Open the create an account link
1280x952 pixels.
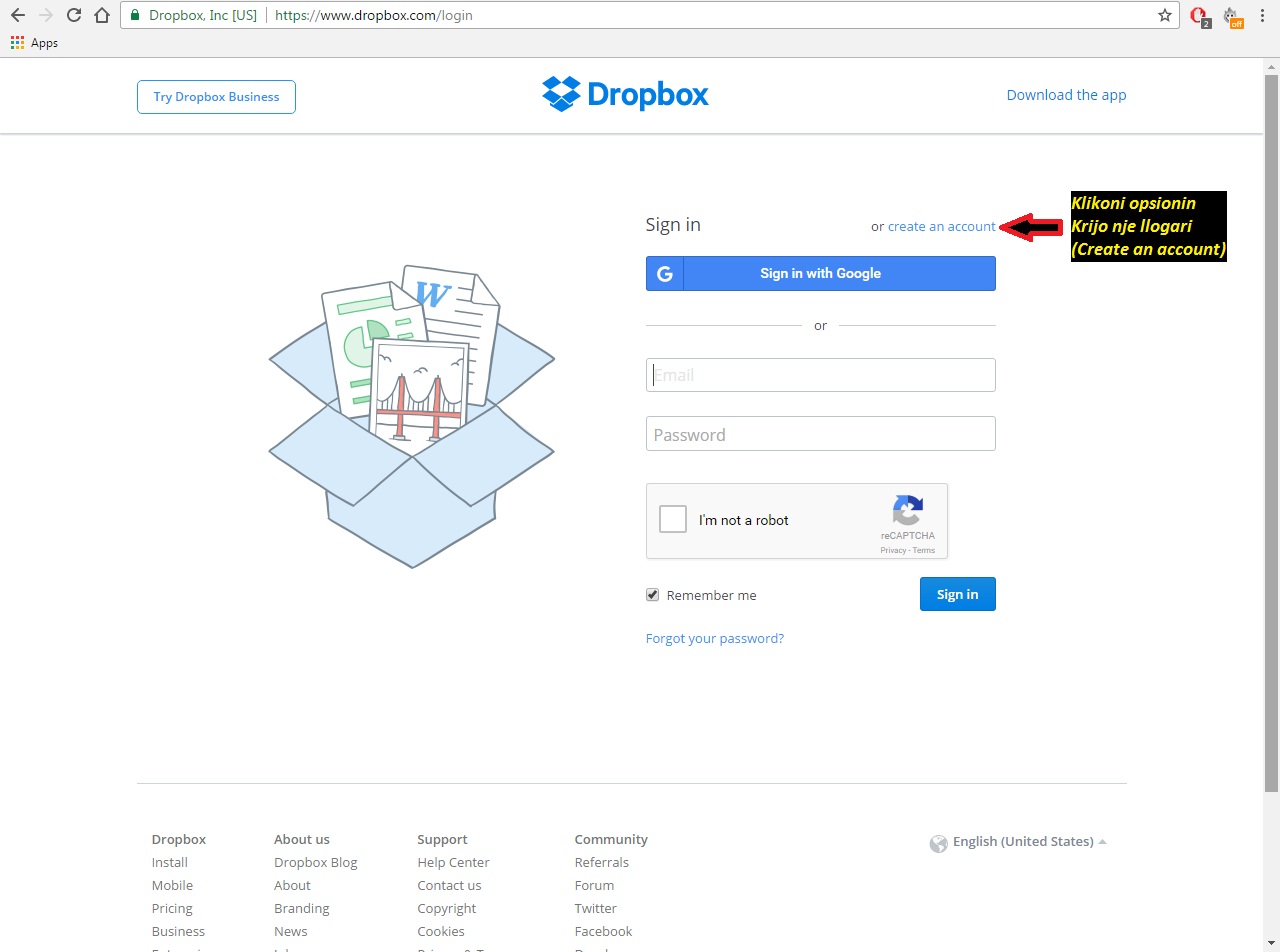941,226
